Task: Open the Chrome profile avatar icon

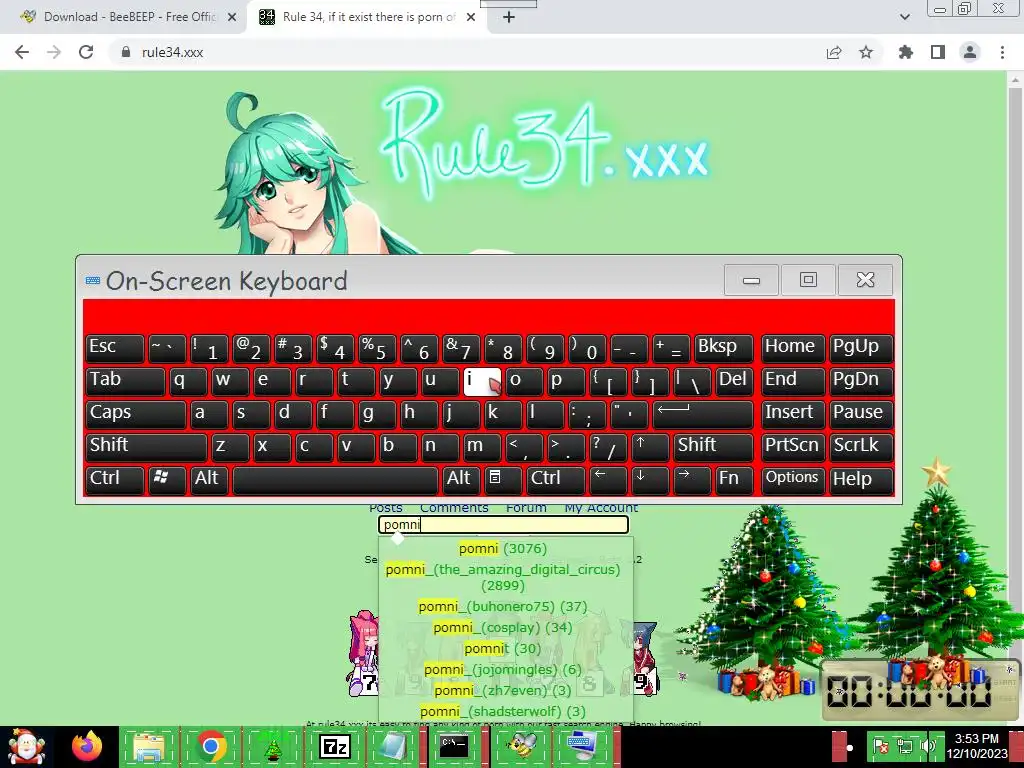Action: click(970, 52)
